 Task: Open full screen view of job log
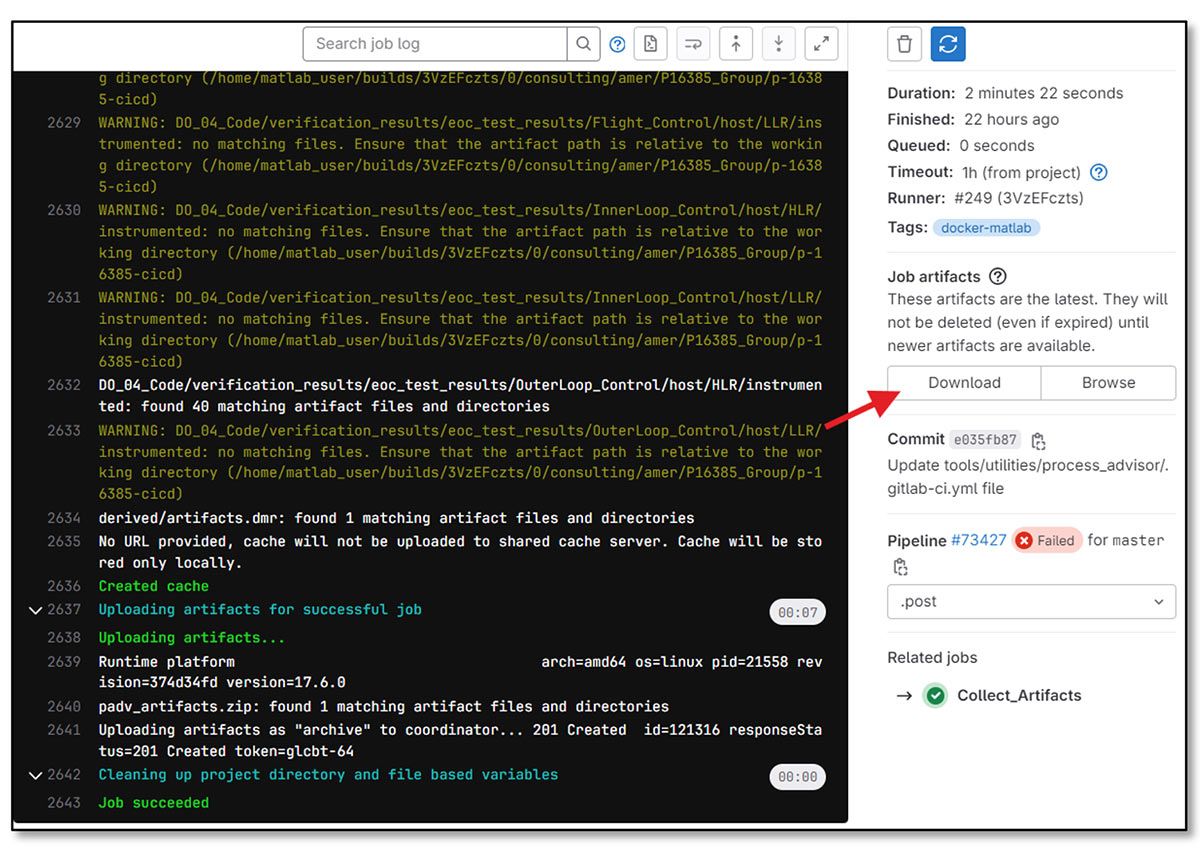[x=821, y=44]
